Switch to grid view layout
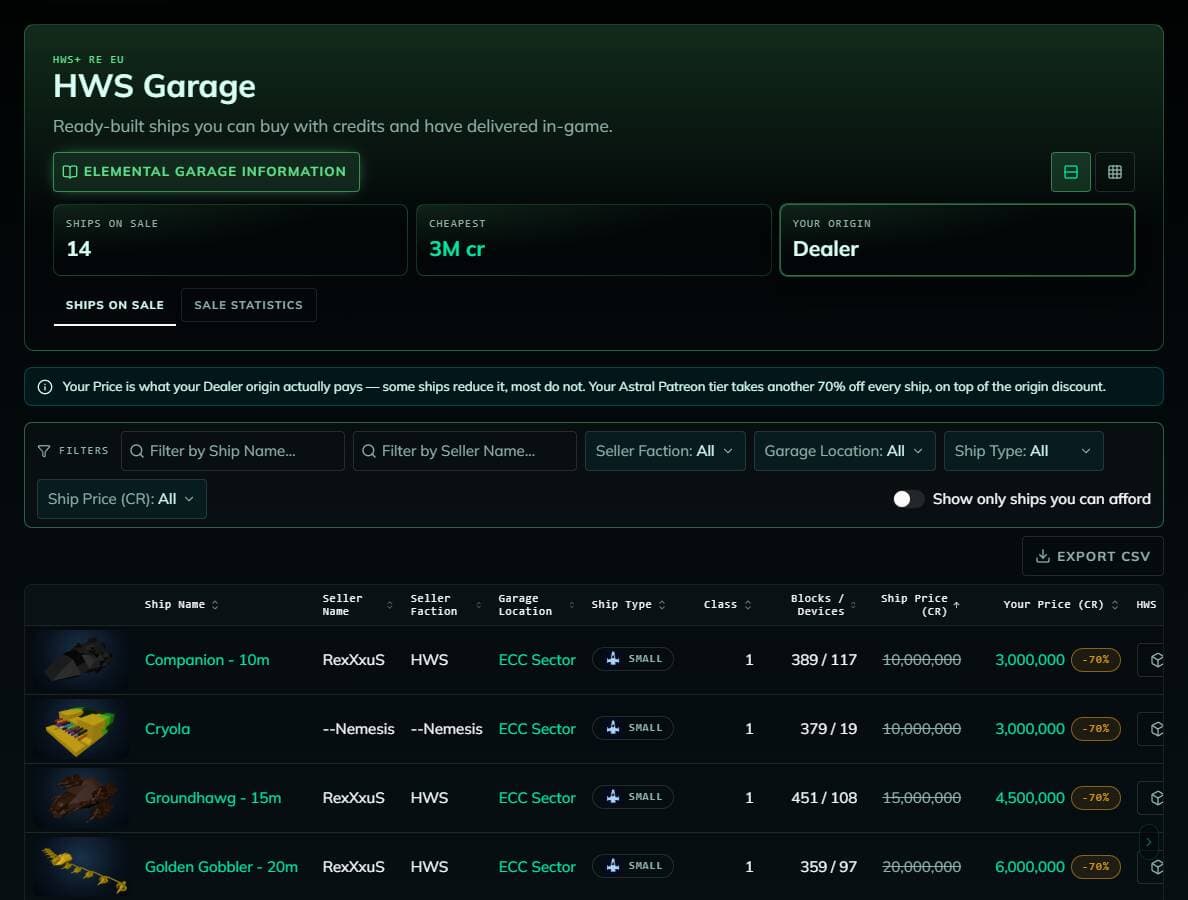1188x900 pixels. (x=1115, y=172)
